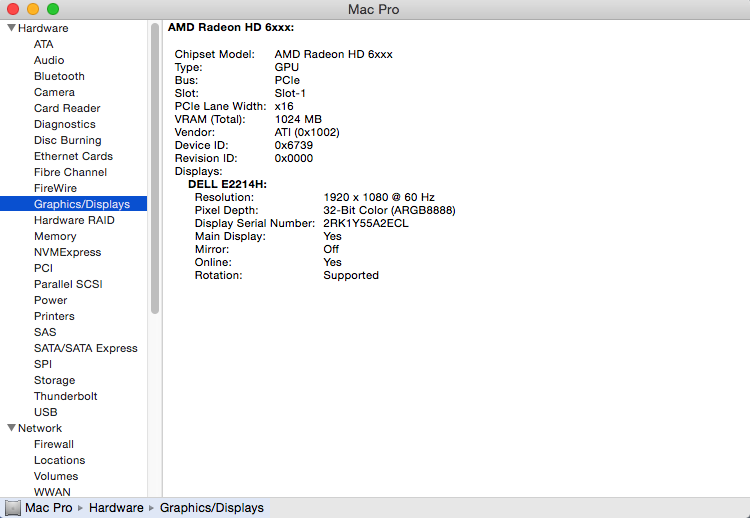The height and width of the screenshot is (518, 750).
Task: Click the sidebar vertical scrollbar
Action: (x=154, y=168)
